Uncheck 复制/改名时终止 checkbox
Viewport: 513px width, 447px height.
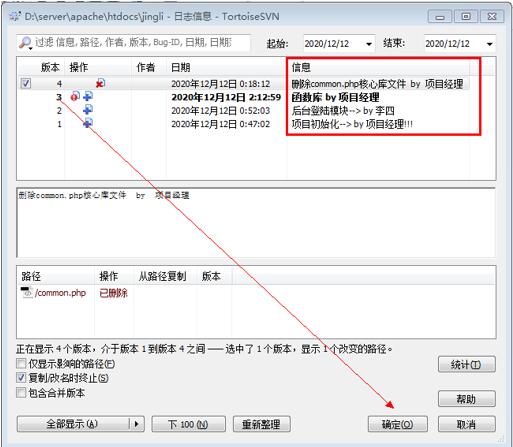(x=21, y=378)
